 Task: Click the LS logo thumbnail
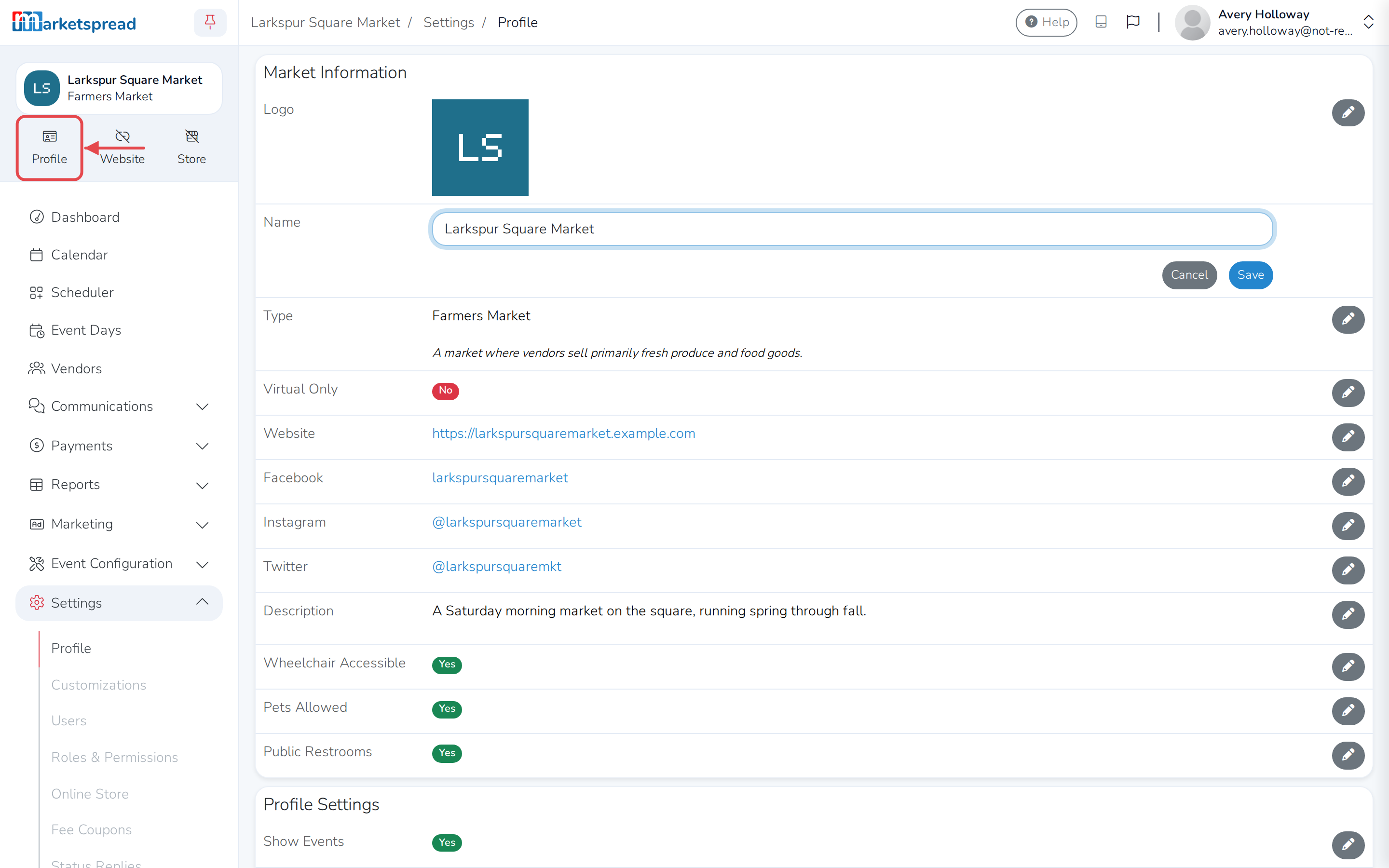pos(480,148)
